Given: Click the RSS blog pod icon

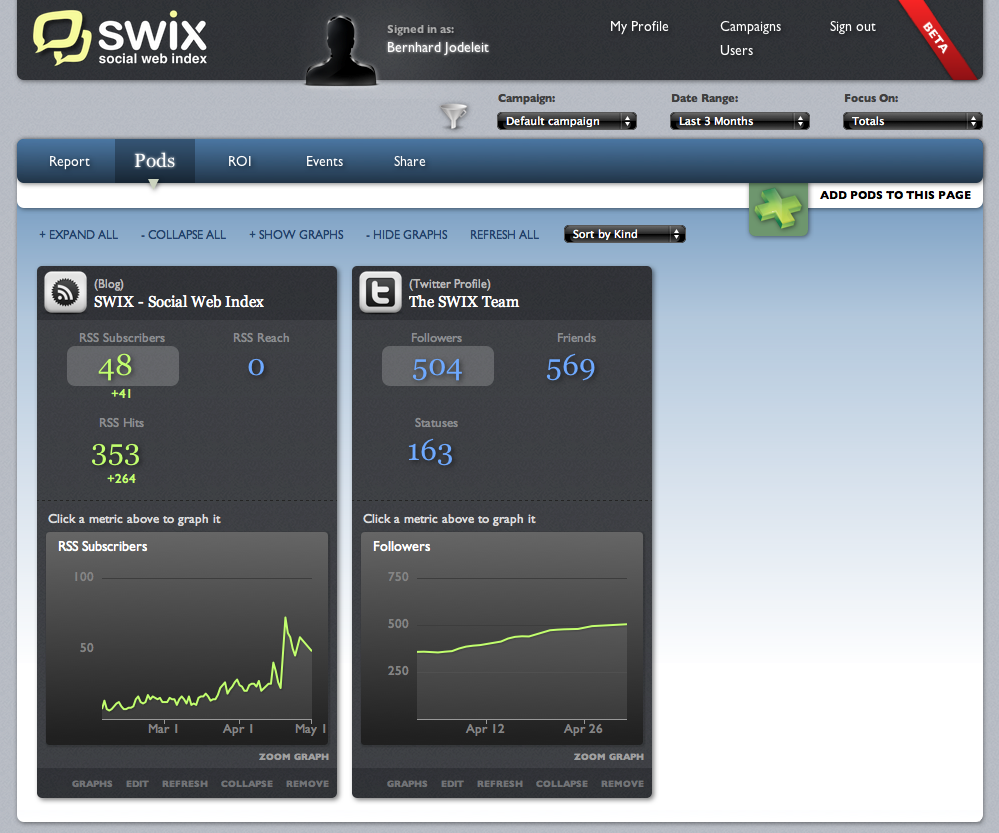Looking at the screenshot, I should [65, 293].
